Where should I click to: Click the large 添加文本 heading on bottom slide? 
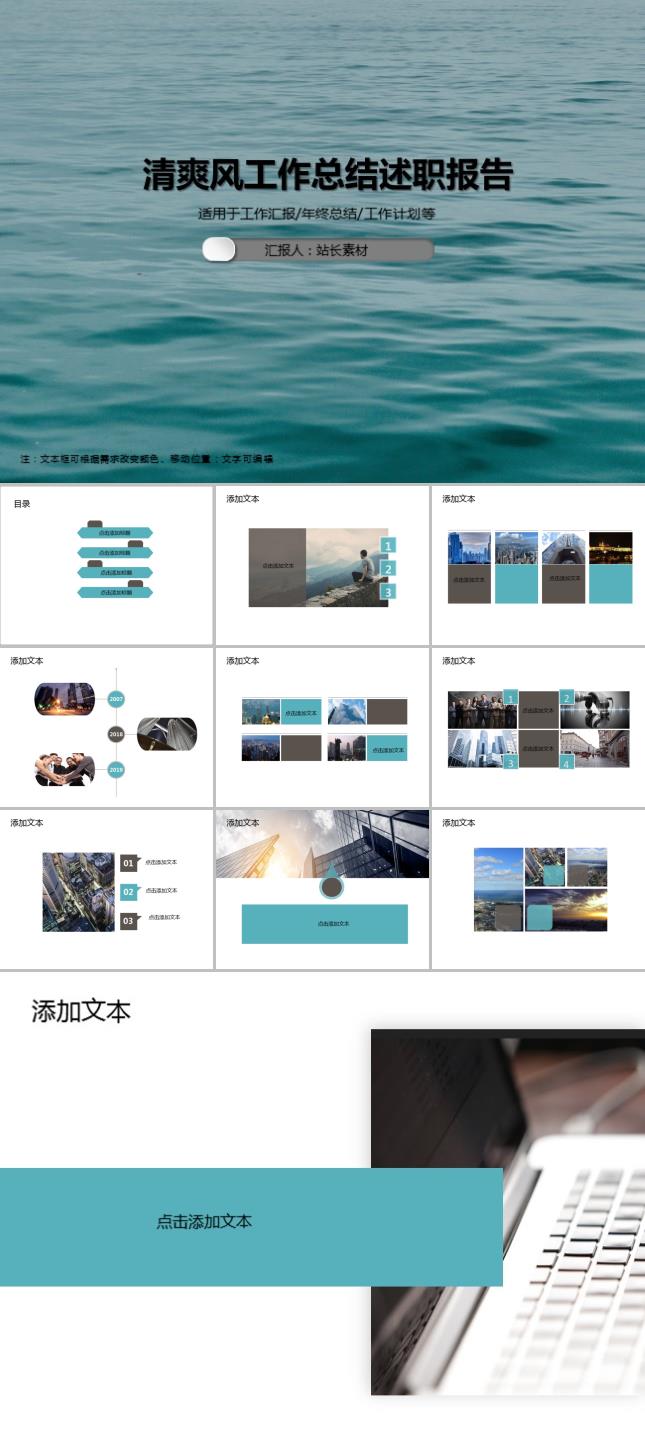[x=81, y=1011]
